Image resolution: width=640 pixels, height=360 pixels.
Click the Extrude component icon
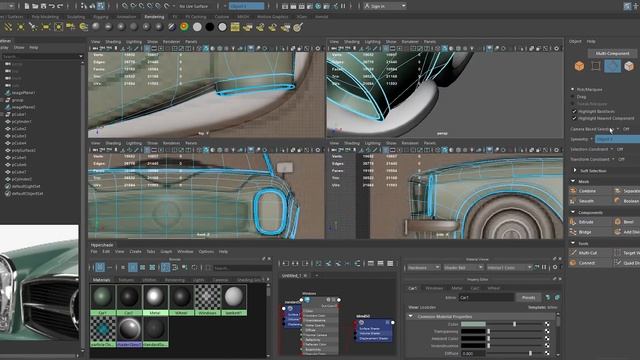pyautogui.click(x=573, y=222)
